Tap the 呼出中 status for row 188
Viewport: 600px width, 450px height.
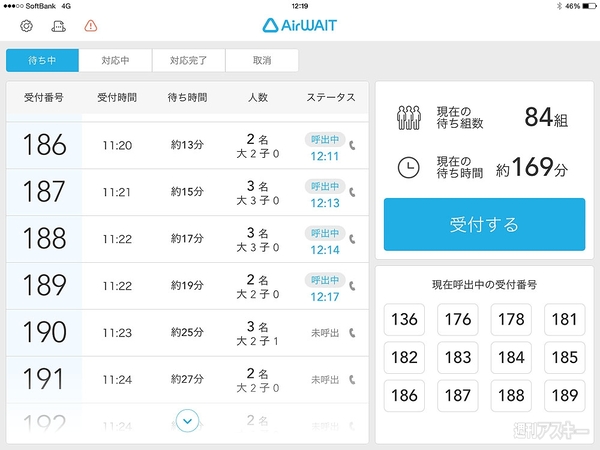tap(325, 233)
